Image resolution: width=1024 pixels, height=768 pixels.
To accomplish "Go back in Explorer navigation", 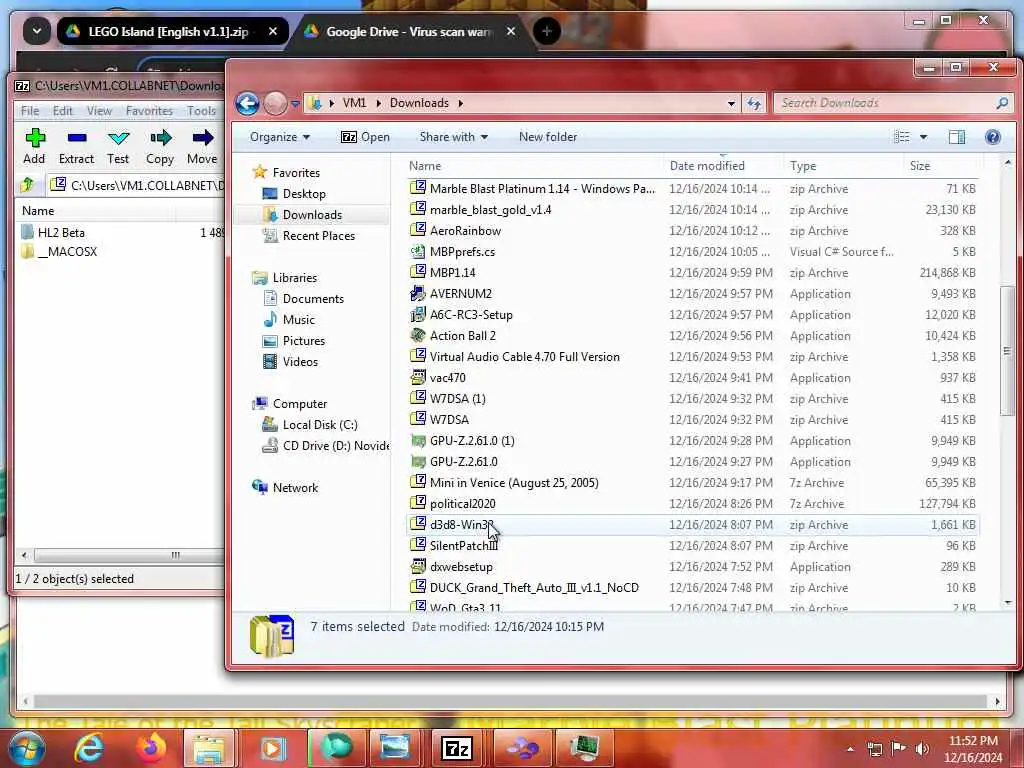I will (x=248, y=103).
